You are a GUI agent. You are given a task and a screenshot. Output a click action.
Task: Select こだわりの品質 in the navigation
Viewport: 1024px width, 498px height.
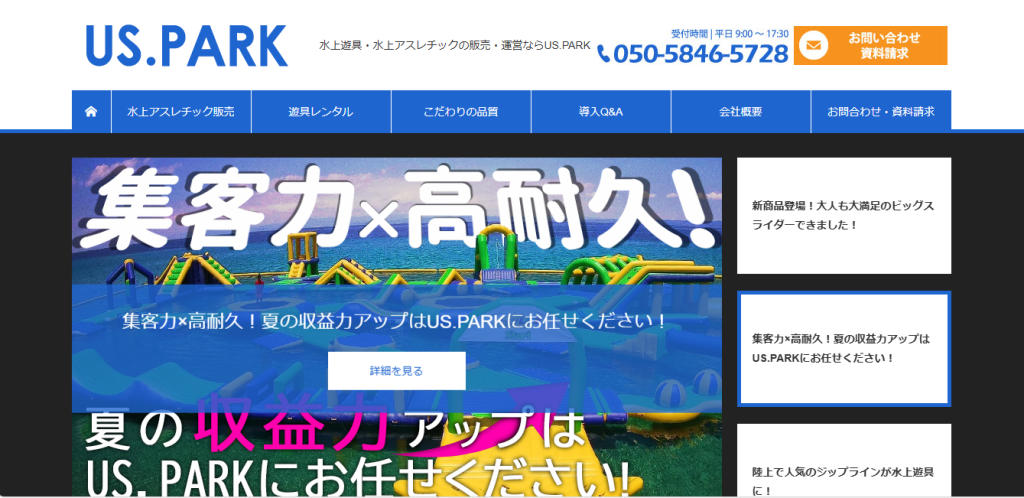[461, 111]
